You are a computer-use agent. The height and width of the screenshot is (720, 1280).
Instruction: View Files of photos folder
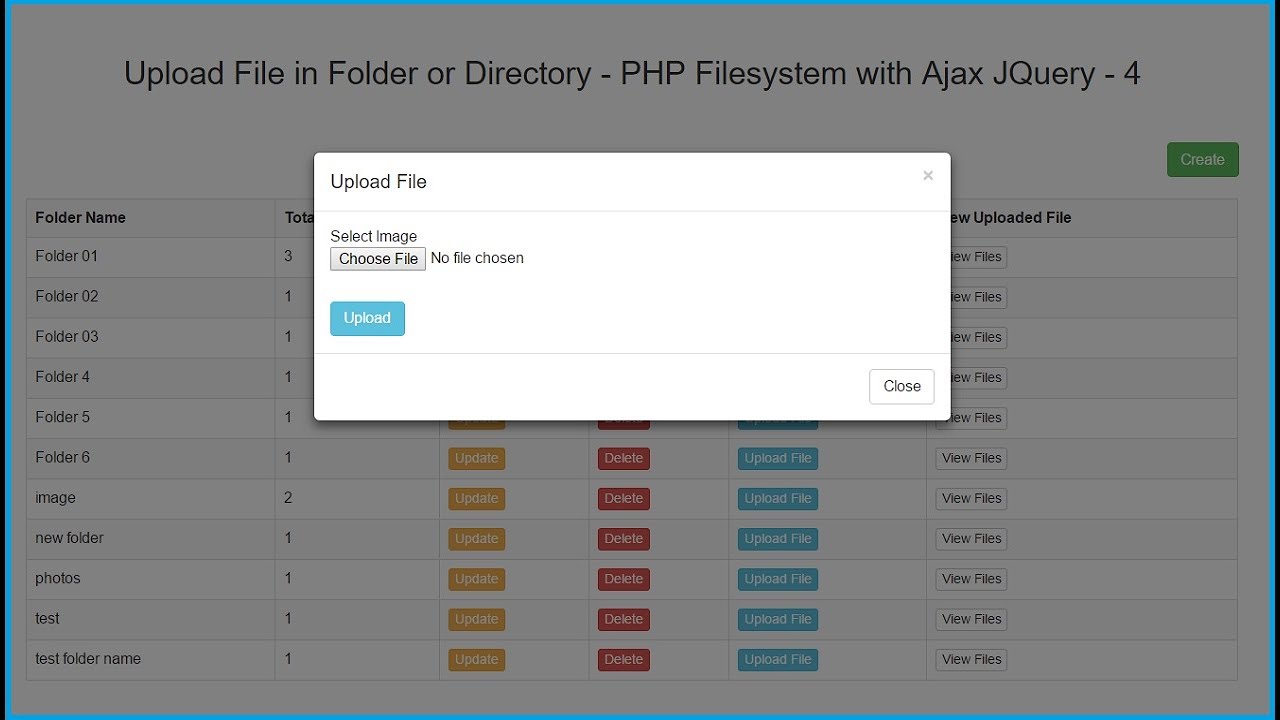pyautogui.click(x=971, y=579)
